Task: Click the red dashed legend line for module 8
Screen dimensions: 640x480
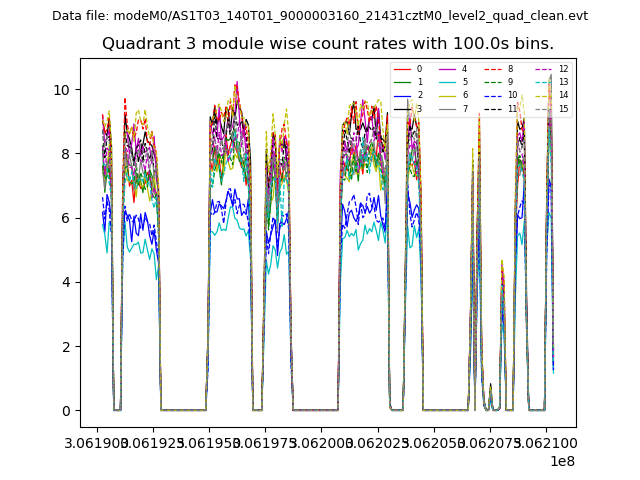Action: point(492,69)
